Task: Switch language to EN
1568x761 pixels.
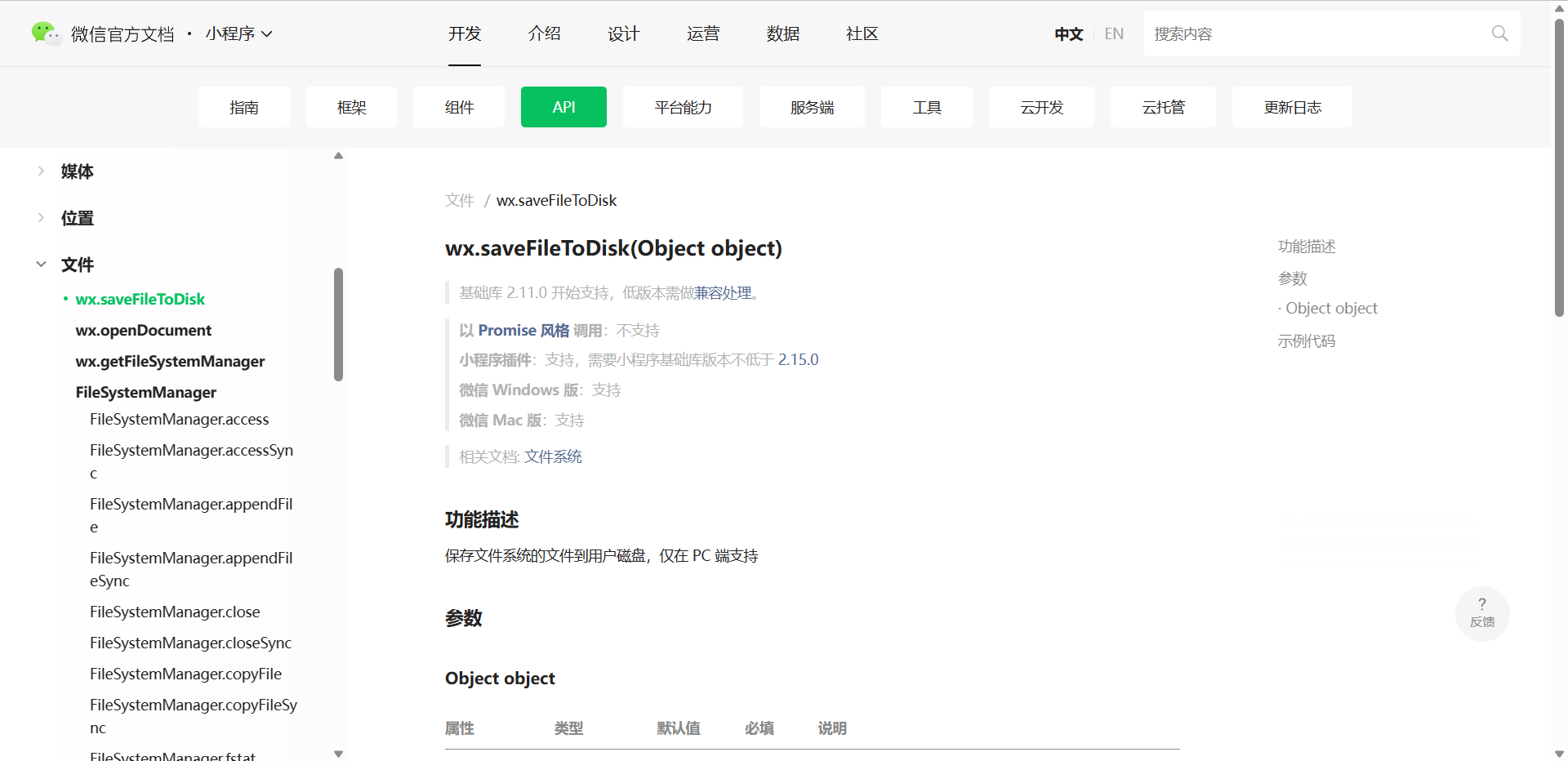Action: click(x=1114, y=33)
